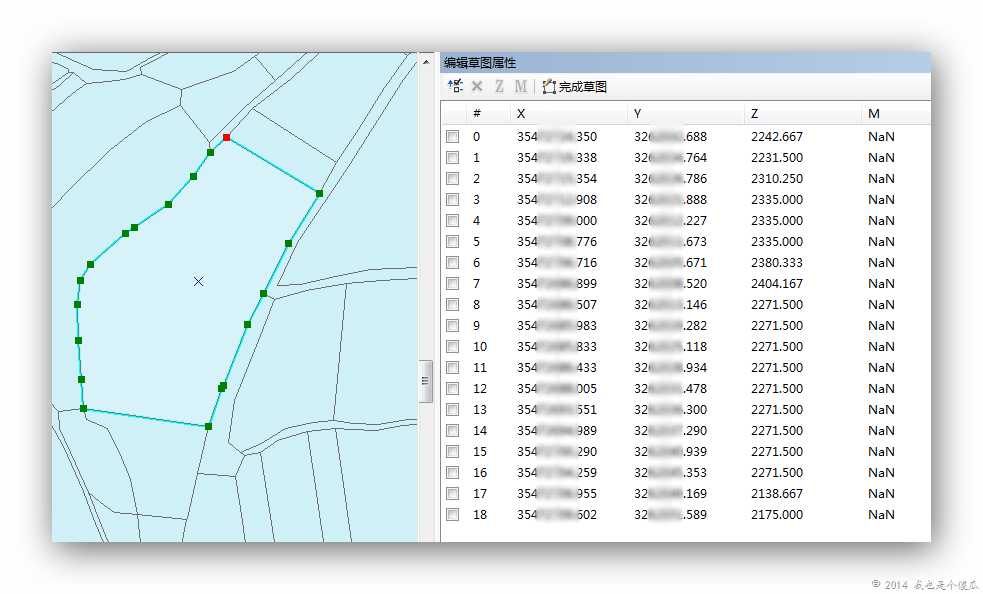Click the panel splitter grip handle
The image size is (983, 594).
coord(425,381)
